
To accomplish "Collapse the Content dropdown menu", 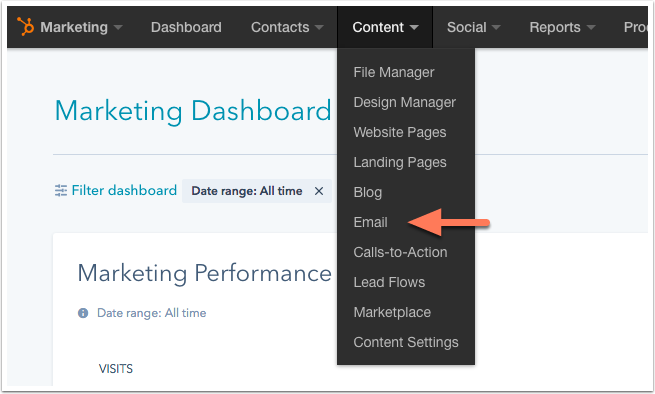I will point(385,27).
